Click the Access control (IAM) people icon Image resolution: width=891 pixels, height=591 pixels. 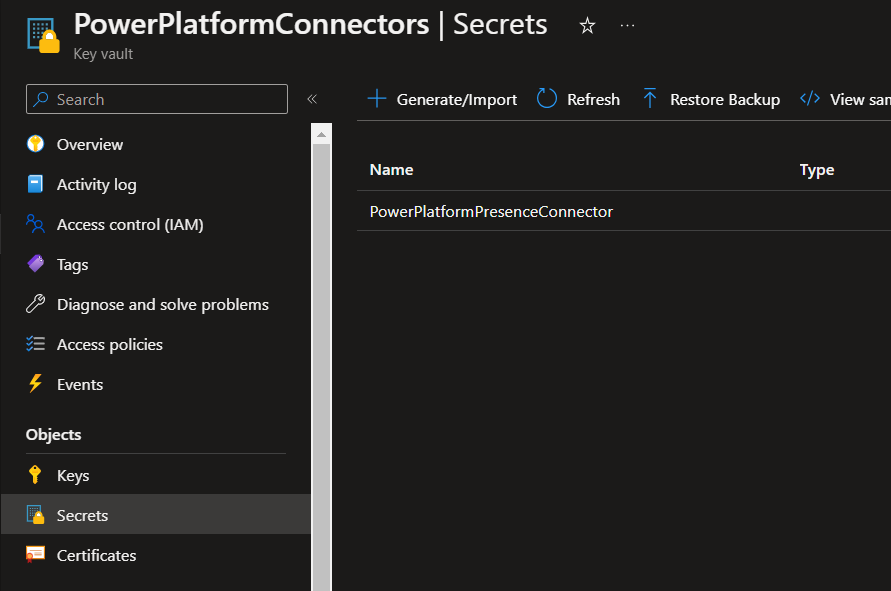point(36,224)
